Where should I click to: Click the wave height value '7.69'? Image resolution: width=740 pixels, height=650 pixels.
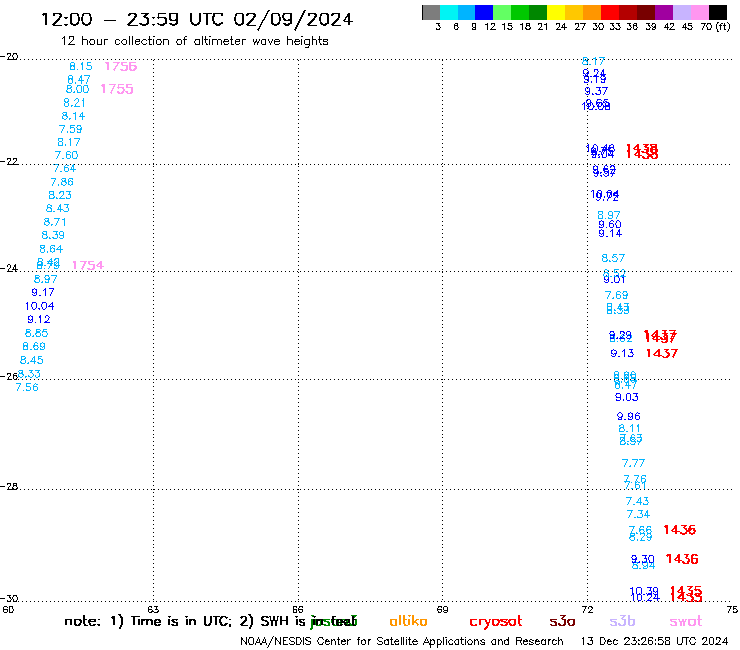[616, 295]
